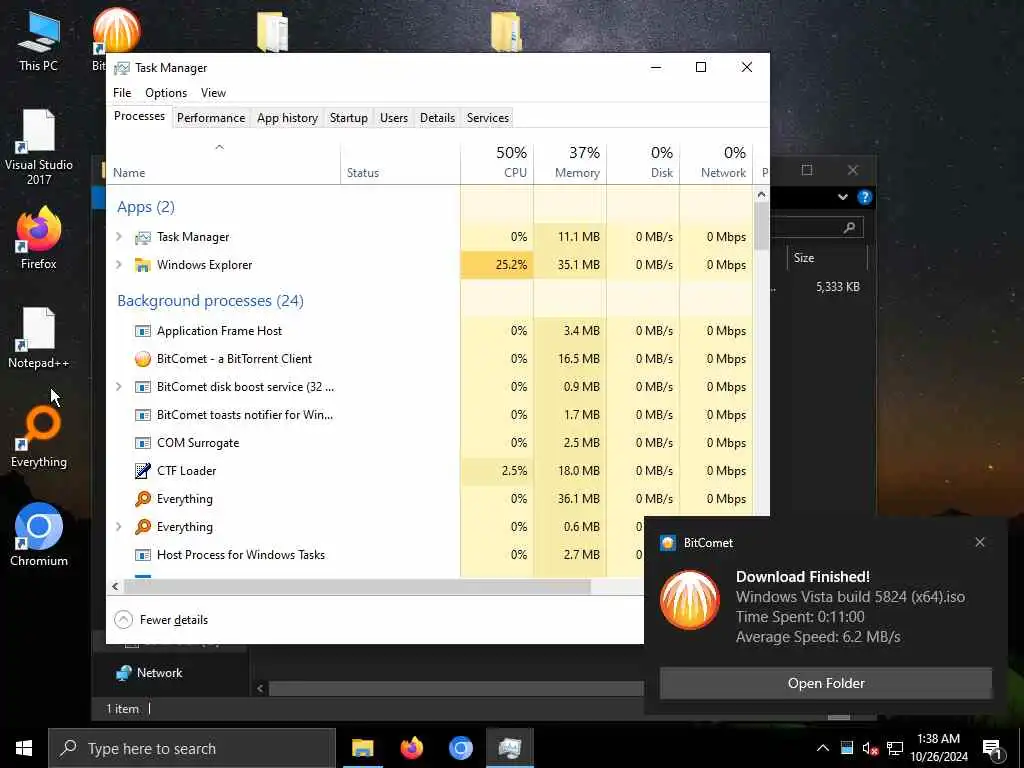Click scroll-left arrow in Task Manager

(x=116, y=586)
